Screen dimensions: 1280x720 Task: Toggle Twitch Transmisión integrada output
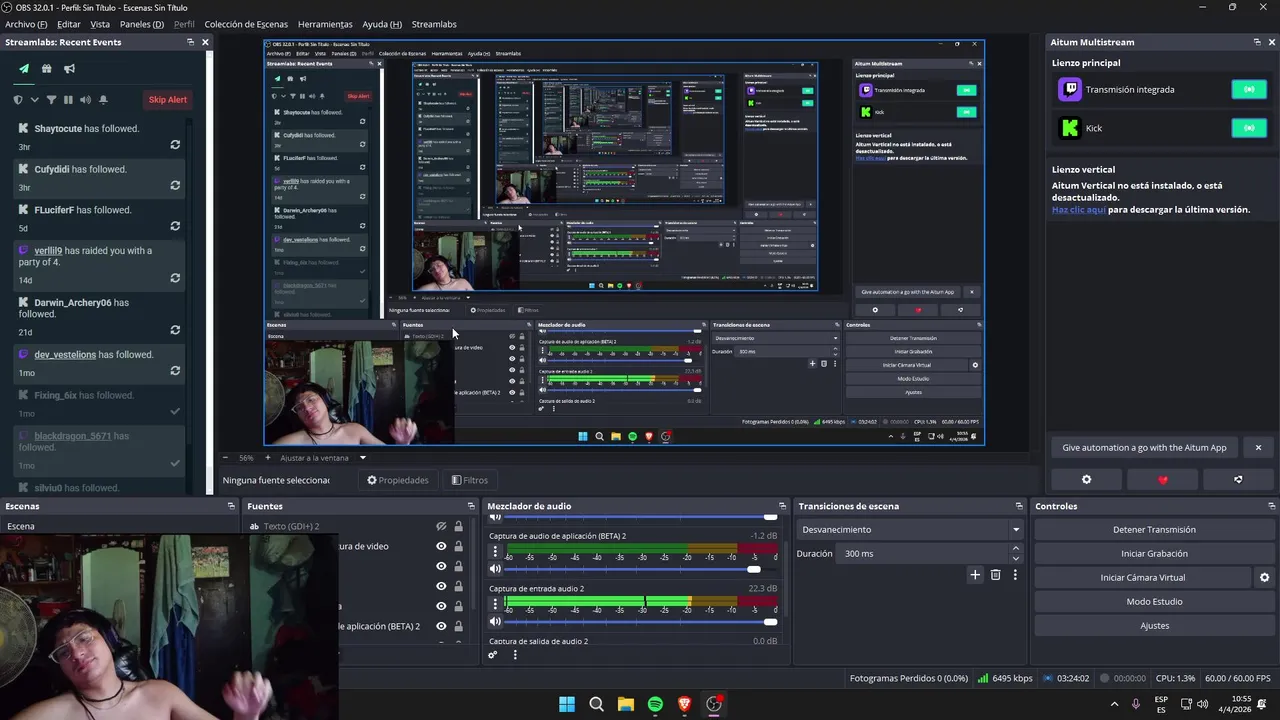tap(1248, 89)
